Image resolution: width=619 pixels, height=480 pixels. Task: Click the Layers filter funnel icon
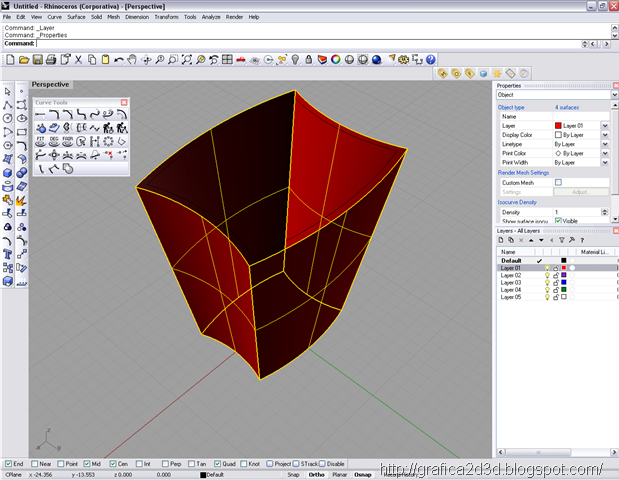[561, 240]
